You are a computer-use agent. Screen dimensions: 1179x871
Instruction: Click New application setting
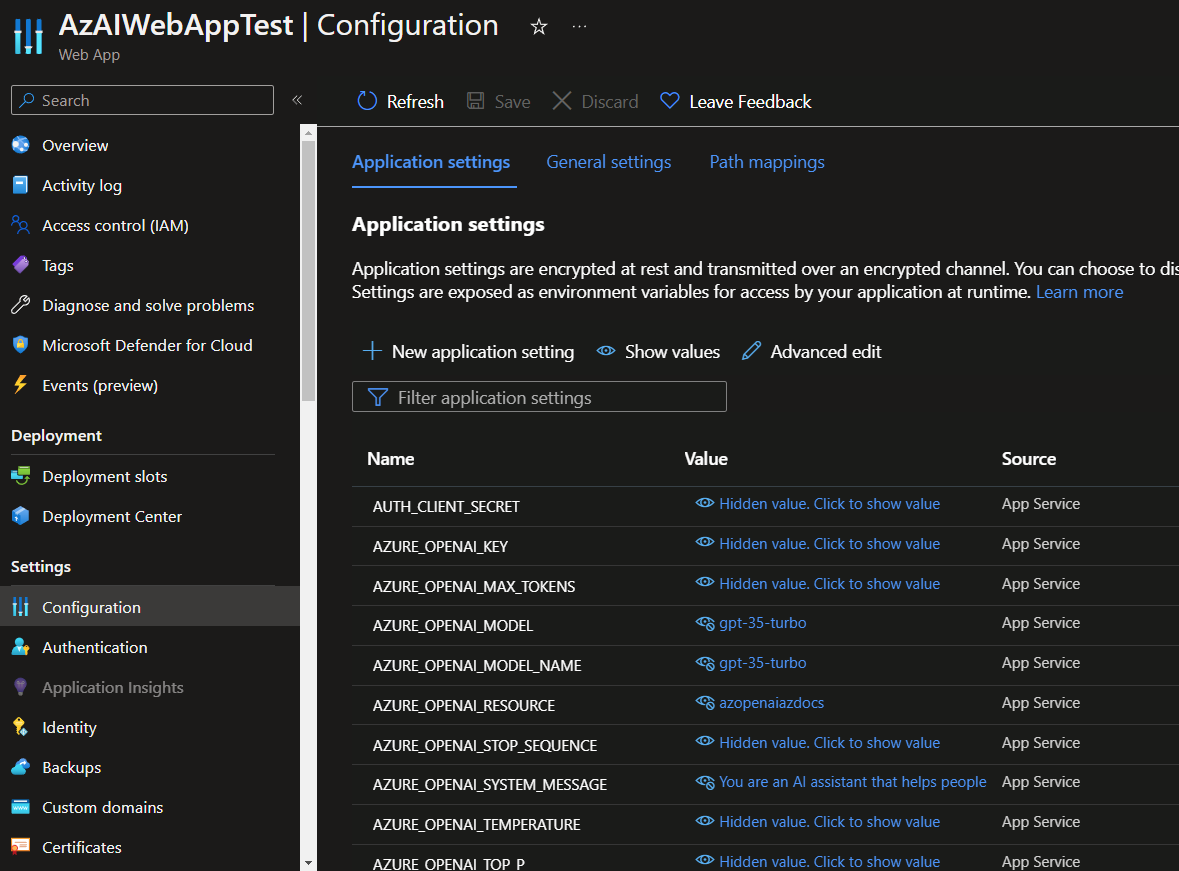(x=468, y=351)
